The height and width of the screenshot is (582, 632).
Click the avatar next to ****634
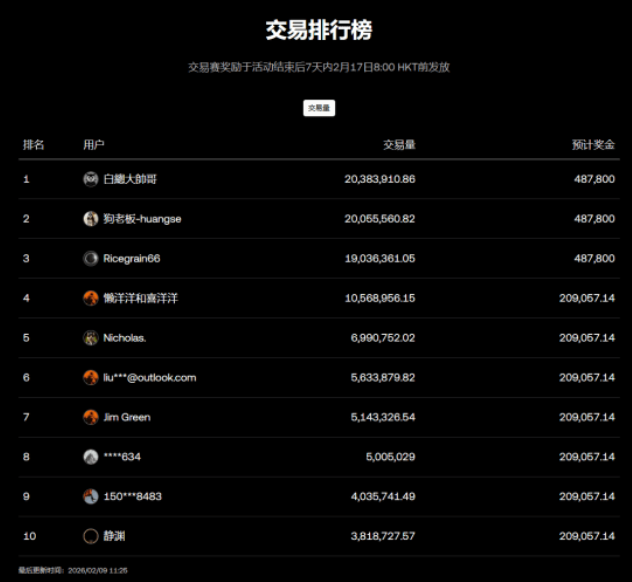point(91,457)
